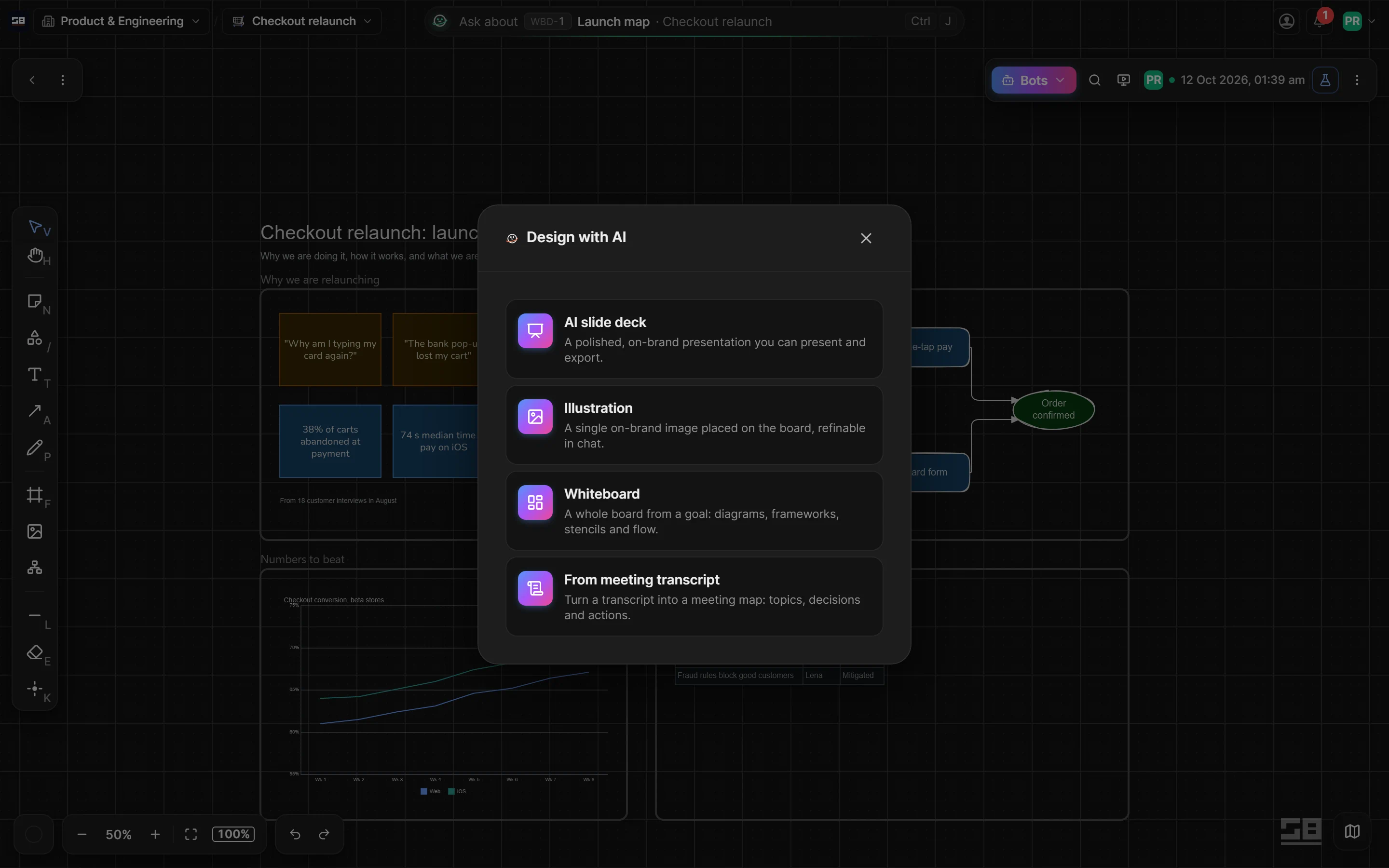The width and height of the screenshot is (1389, 868).
Task: Choose the Whiteboard option
Action: pos(694,510)
